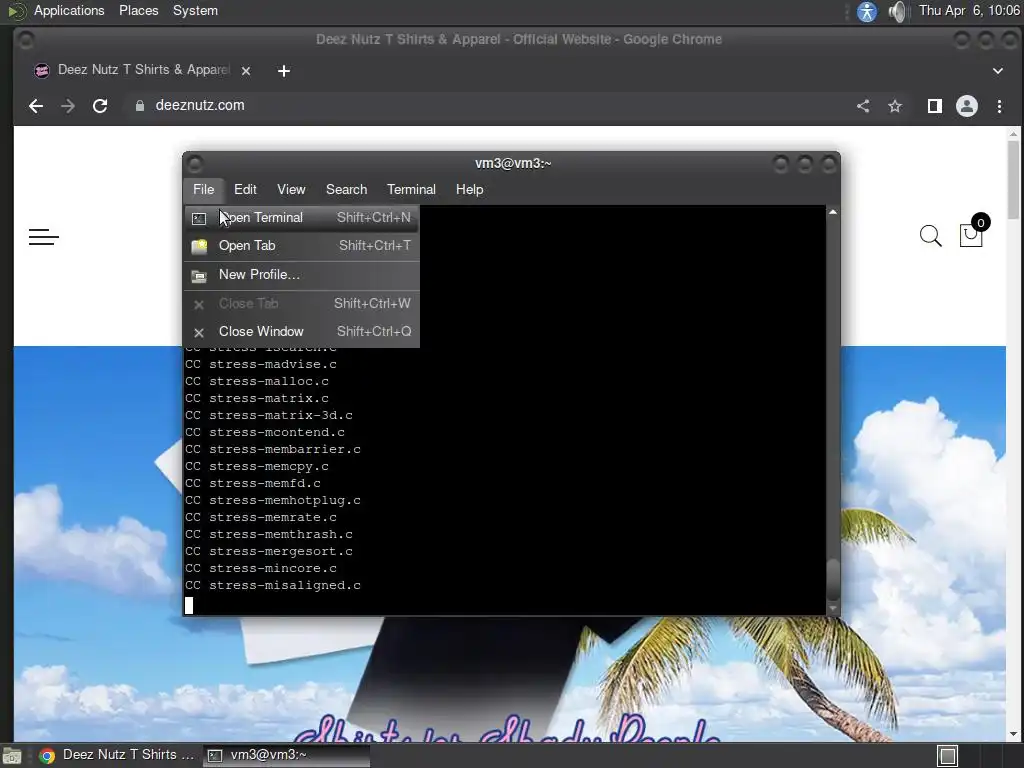Open the Applications menu
The width and height of the screenshot is (1024, 768).
69,10
